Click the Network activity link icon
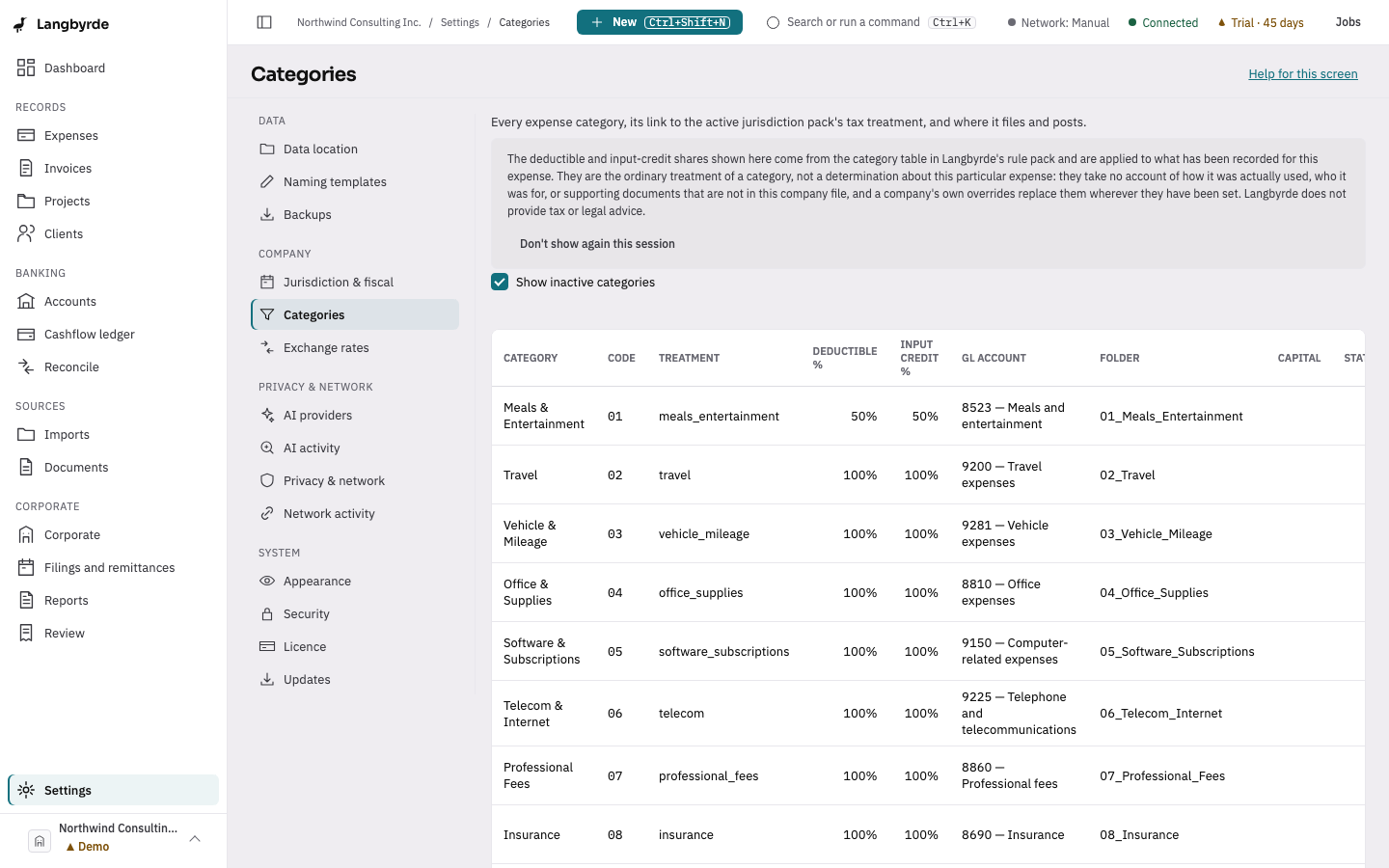The width and height of the screenshot is (1389, 868). (267, 513)
